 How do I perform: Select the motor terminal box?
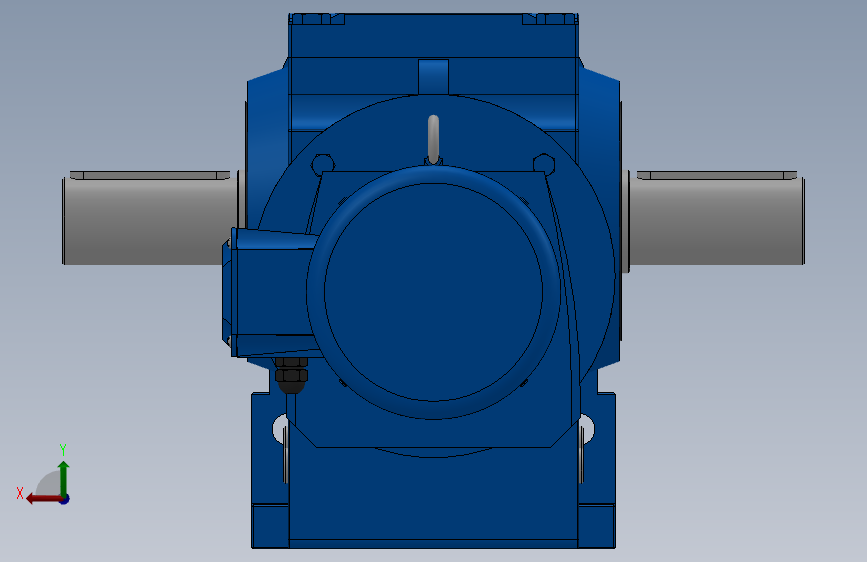coord(270,293)
